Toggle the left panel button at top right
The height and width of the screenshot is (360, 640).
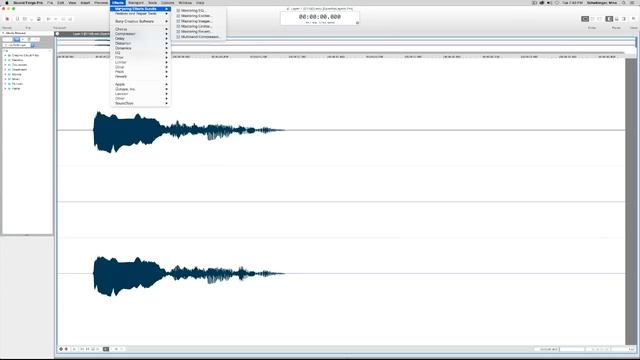[609, 19]
